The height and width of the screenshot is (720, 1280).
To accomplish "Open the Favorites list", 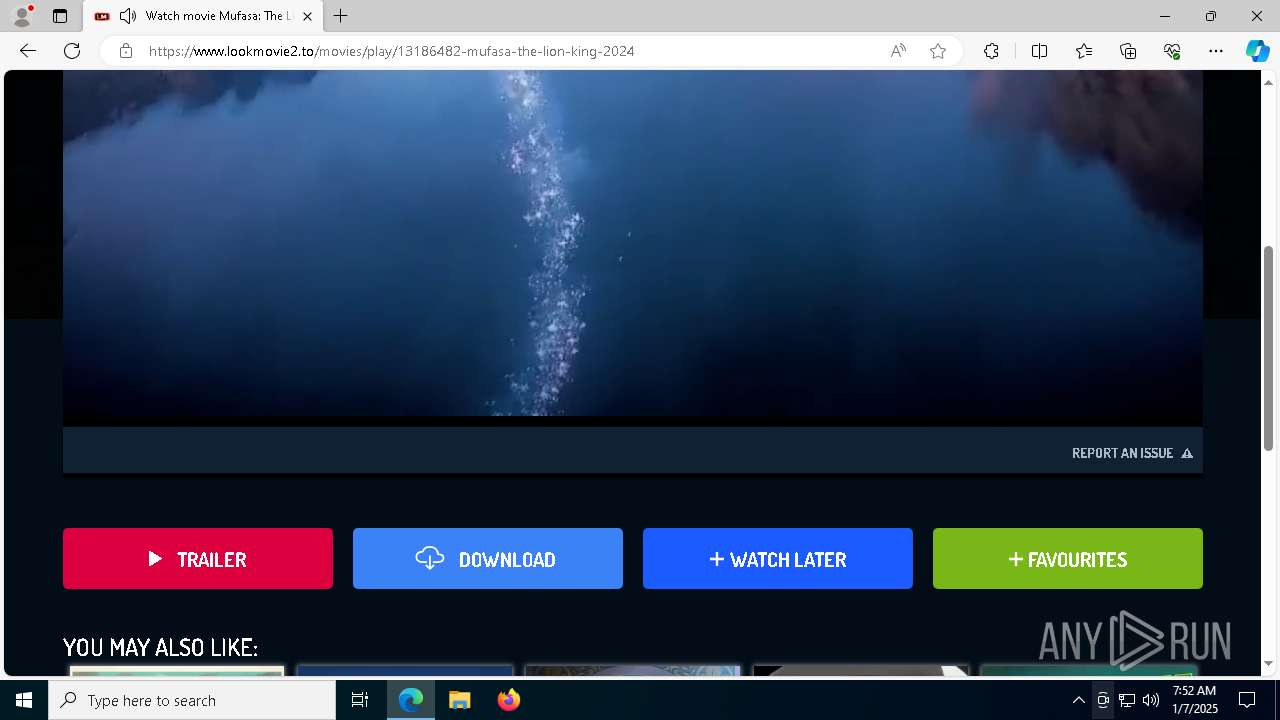I will 1084,51.
